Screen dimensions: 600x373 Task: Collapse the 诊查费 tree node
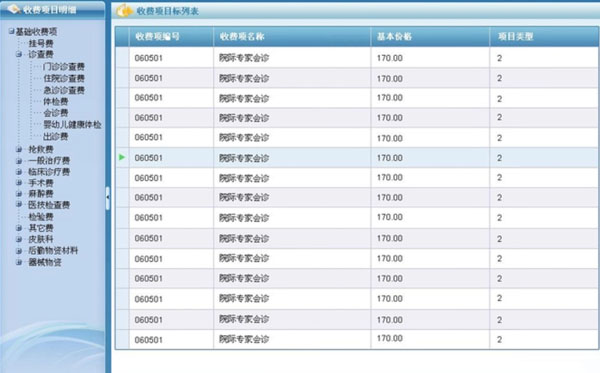pyautogui.click(x=19, y=54)
